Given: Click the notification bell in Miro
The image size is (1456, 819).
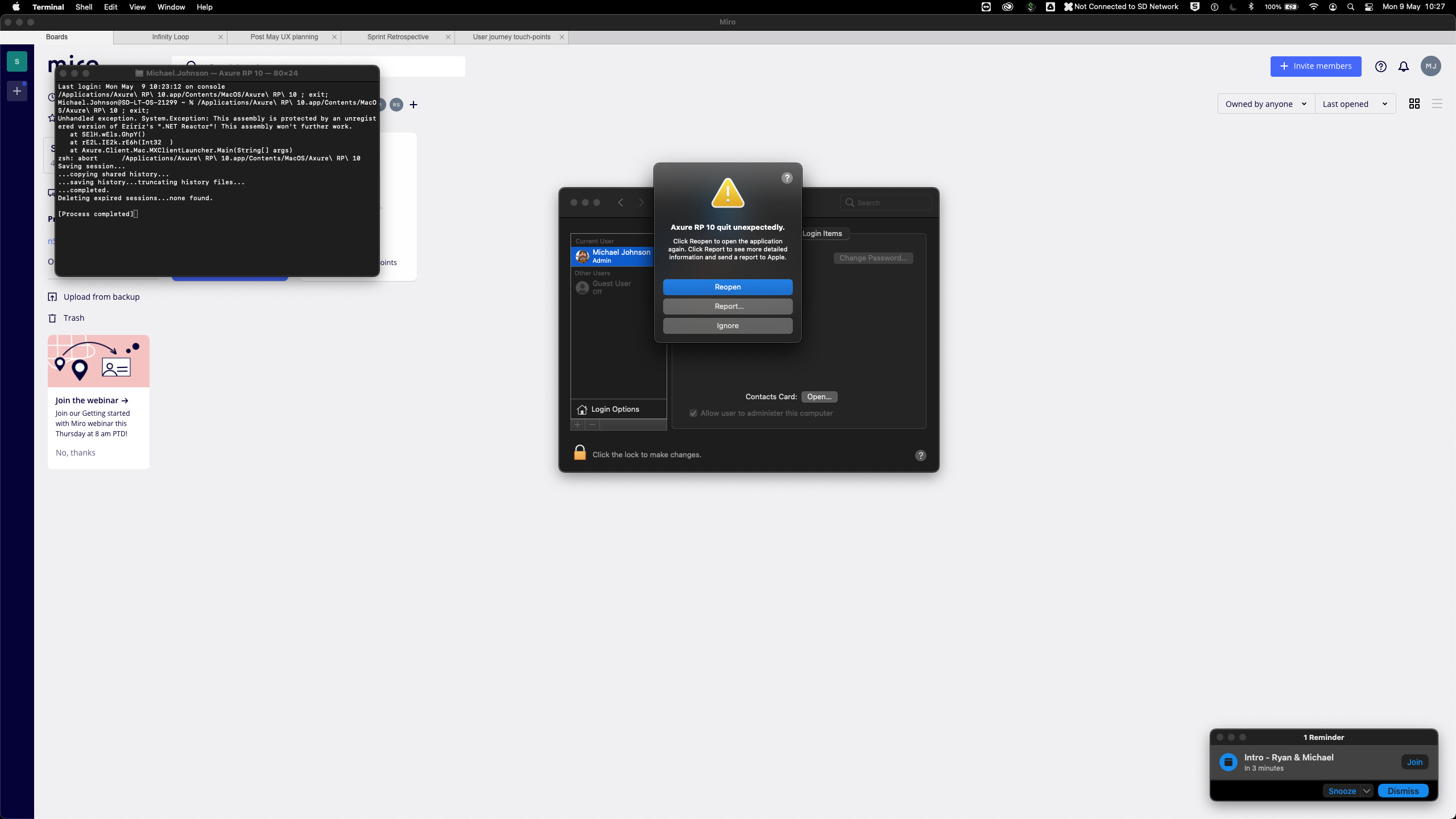Looking at the screenshot, I should [1403, 67].
